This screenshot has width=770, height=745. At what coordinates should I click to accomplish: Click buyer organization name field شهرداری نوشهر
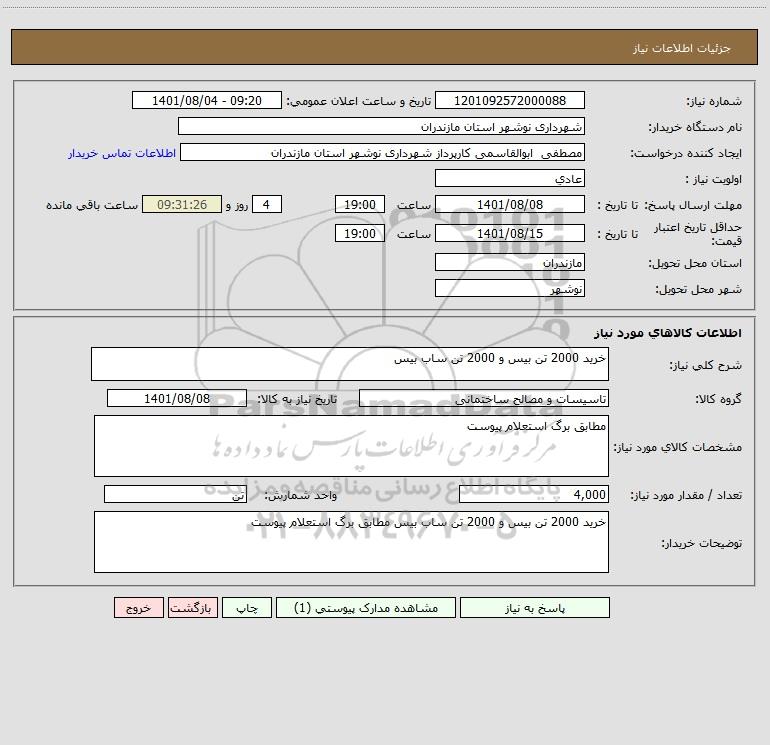coord(381,126)
